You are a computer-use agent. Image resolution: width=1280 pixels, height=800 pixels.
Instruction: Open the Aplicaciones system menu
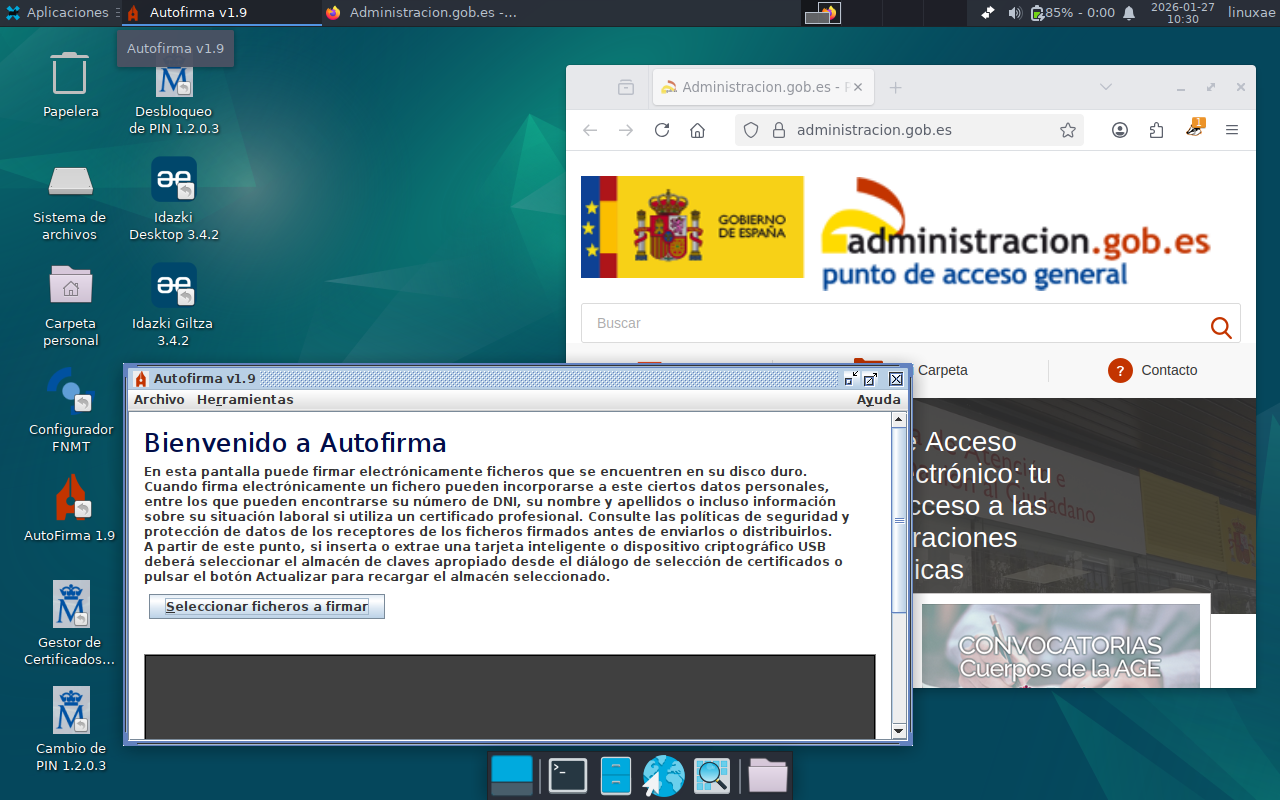click(x=56, y=12)
